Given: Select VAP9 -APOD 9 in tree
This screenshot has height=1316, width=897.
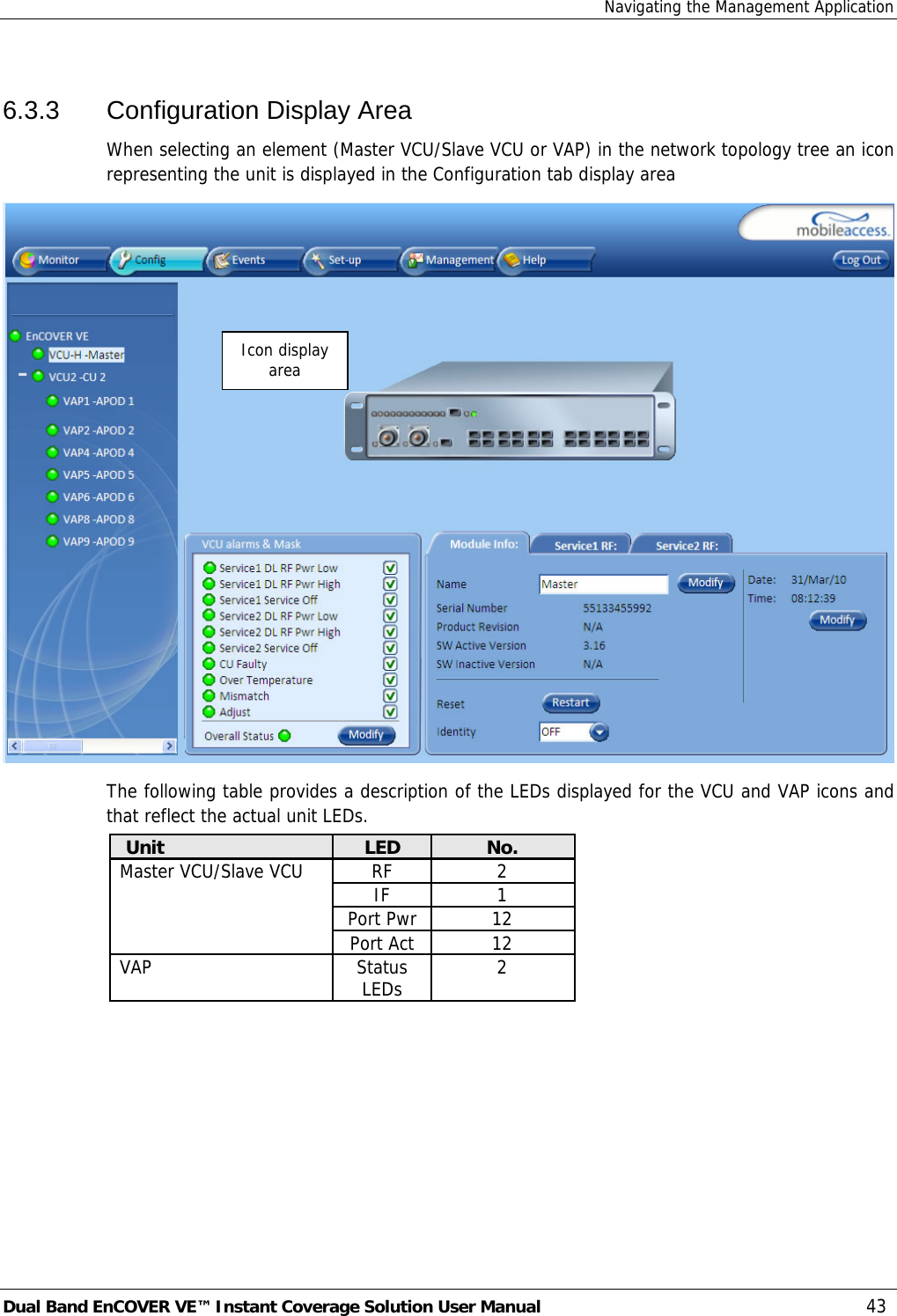Looking at the screenshot, I should (x=99, y=541).
